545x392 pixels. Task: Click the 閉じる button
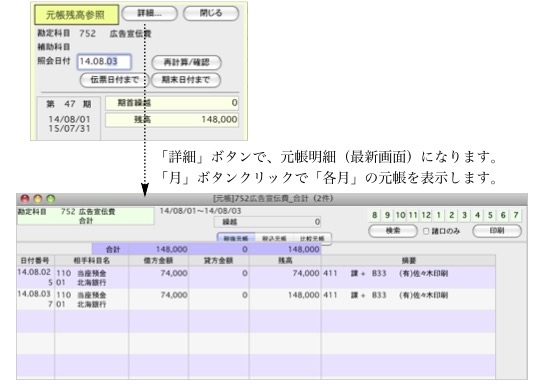click(211, 14)
